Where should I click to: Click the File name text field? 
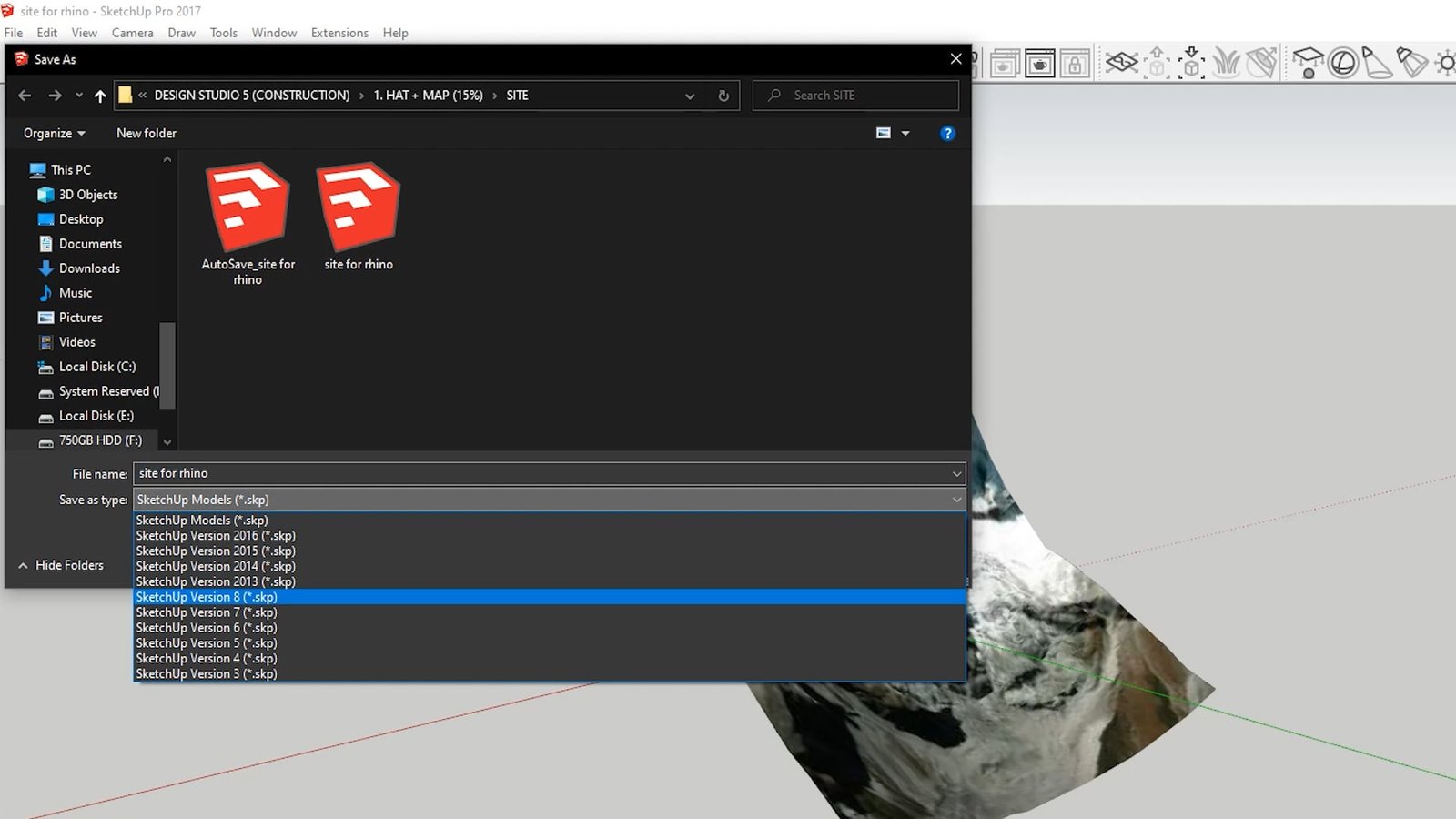(x=541, y=473)
